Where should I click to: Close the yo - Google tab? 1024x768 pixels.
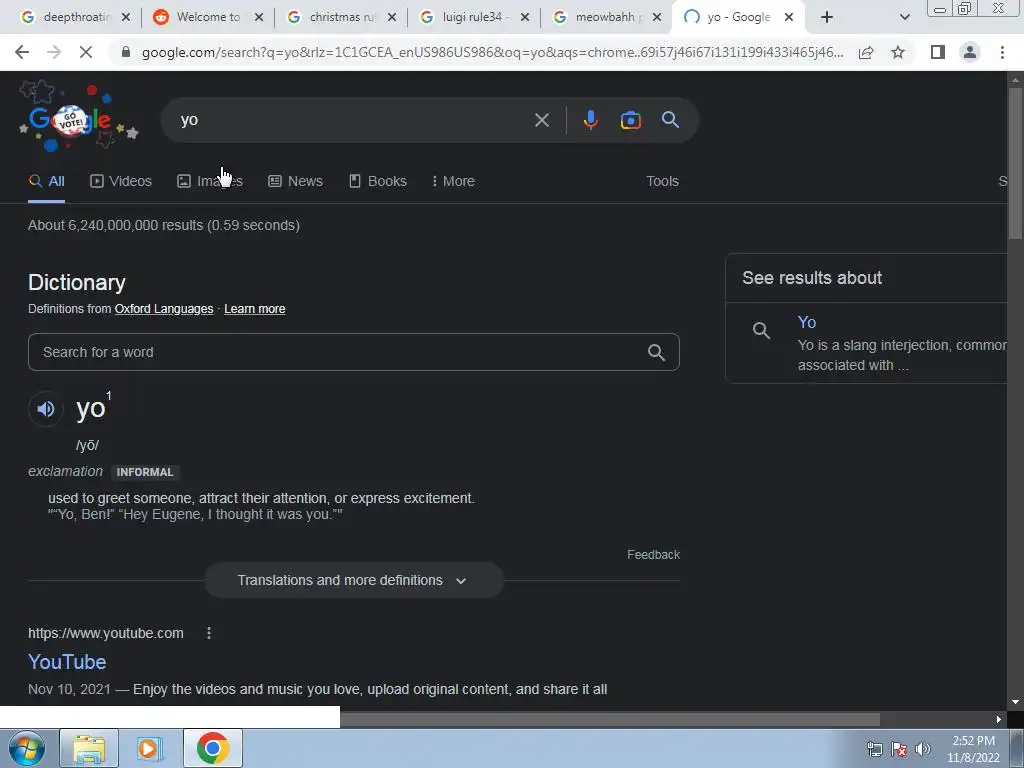(x=789, y=17)
